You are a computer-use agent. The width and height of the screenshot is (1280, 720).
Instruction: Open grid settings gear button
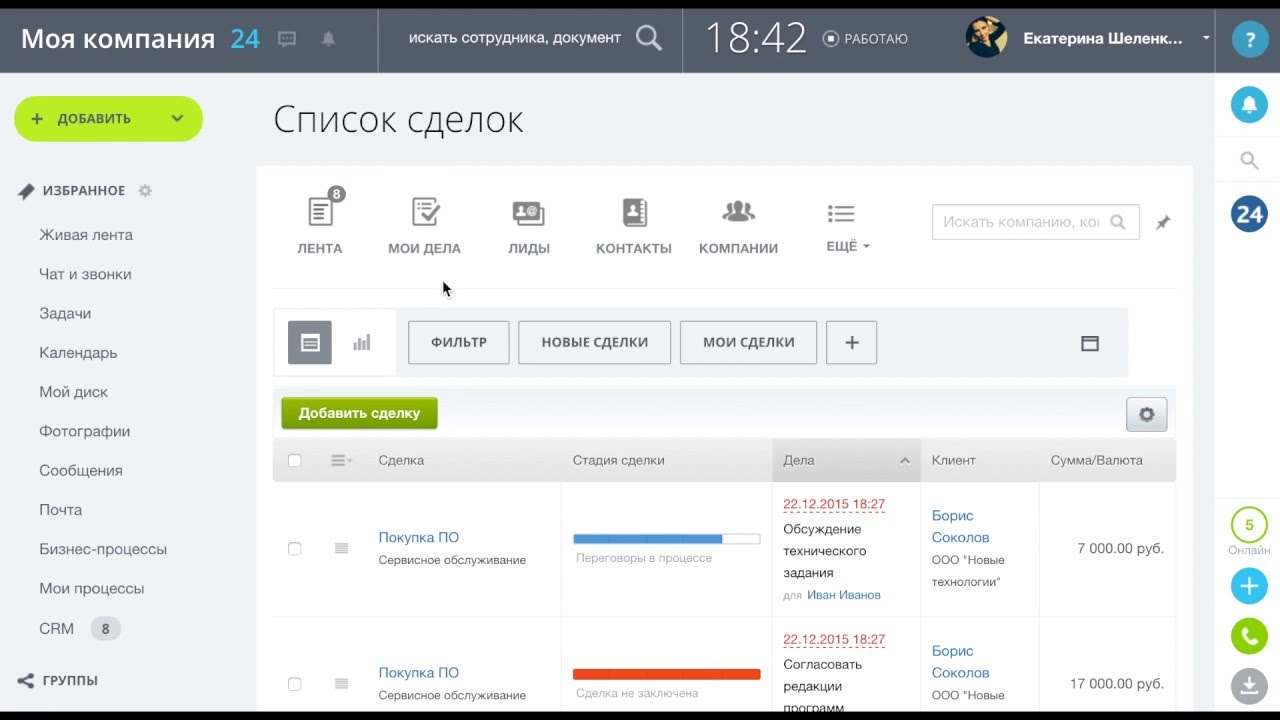(x=1147, y=414)
